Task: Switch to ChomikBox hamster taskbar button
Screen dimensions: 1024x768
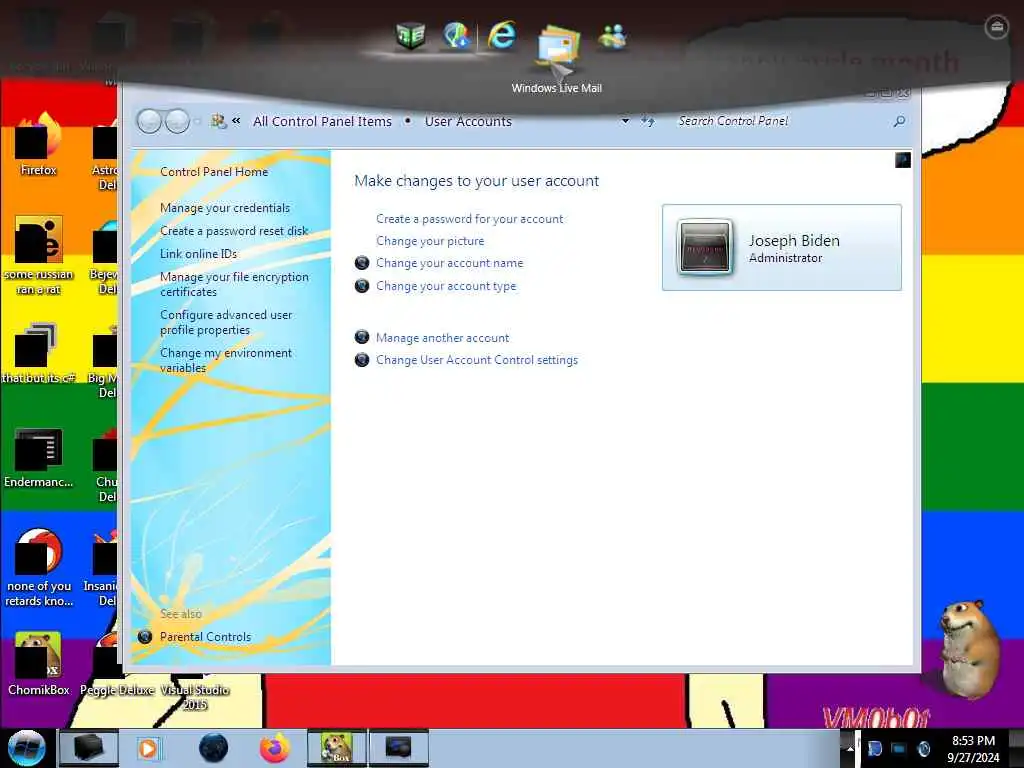Action: coord(336,748)
